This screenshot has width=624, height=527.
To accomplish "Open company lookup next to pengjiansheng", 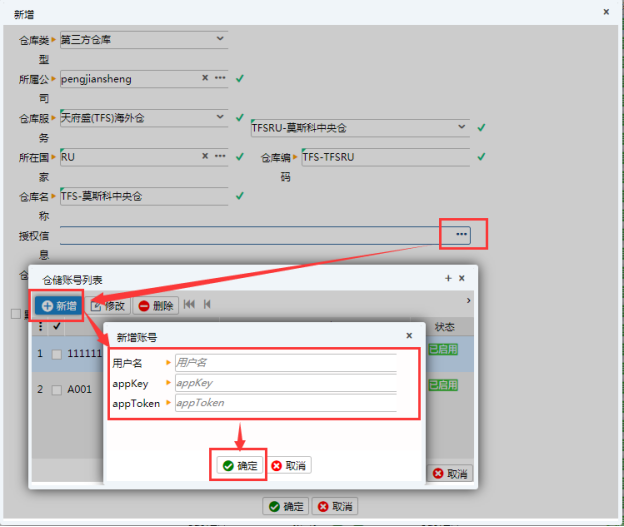I will click(x=220, y=78).
